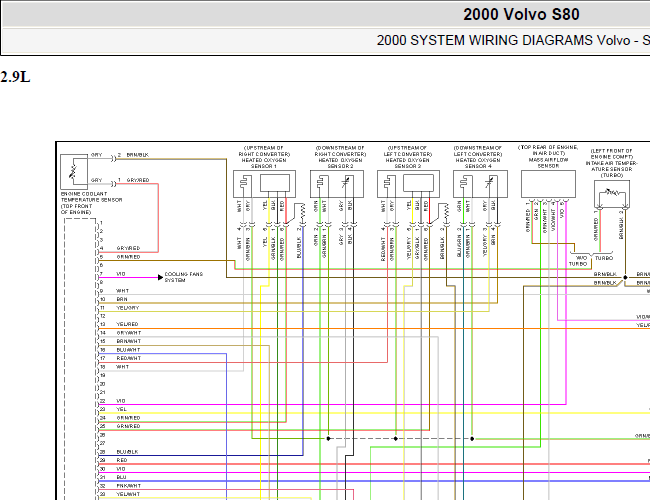
Task: Click the '2000 Volvo S80' title
Action: point(521,15)
